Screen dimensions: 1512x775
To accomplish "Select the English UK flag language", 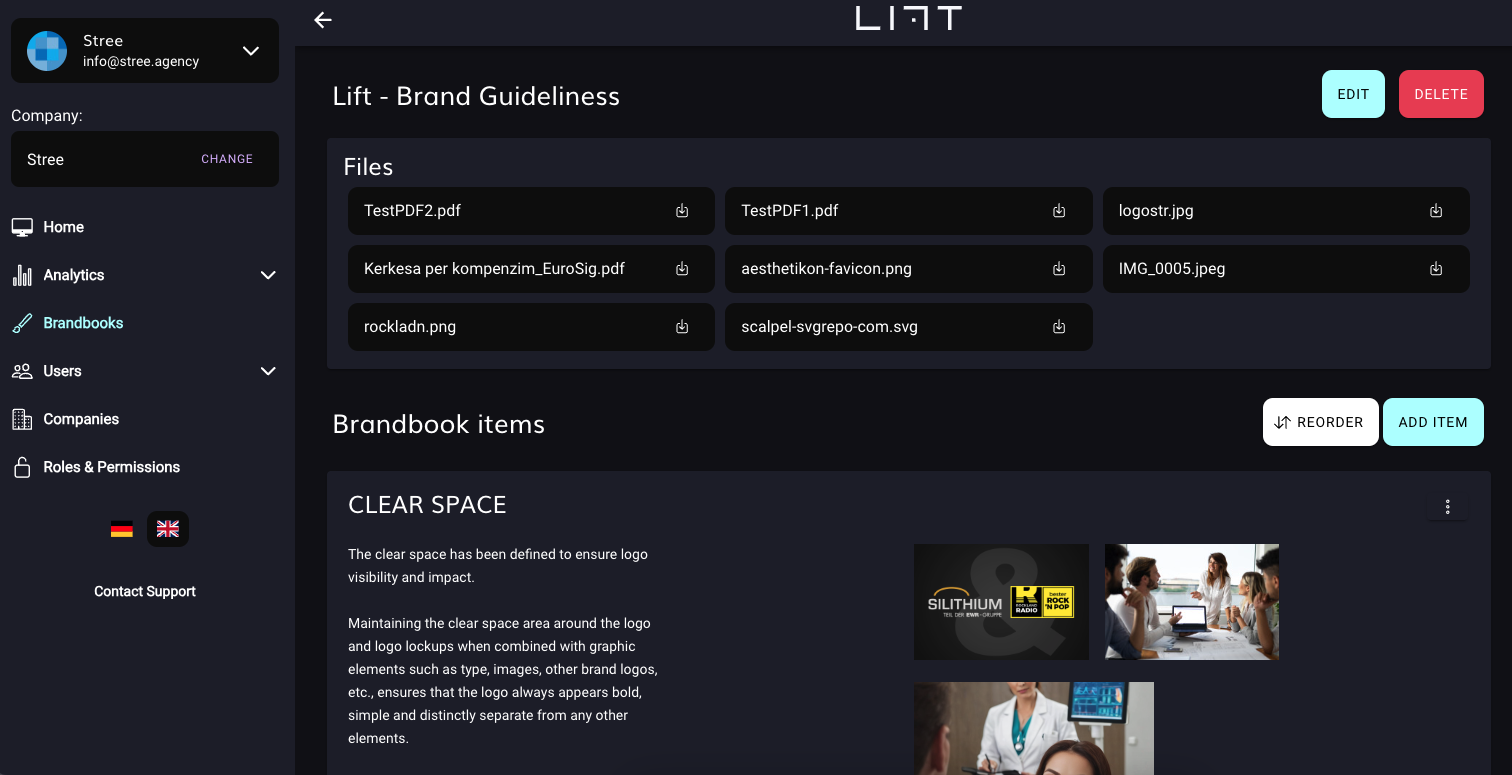I will click(x=168, y=529).
